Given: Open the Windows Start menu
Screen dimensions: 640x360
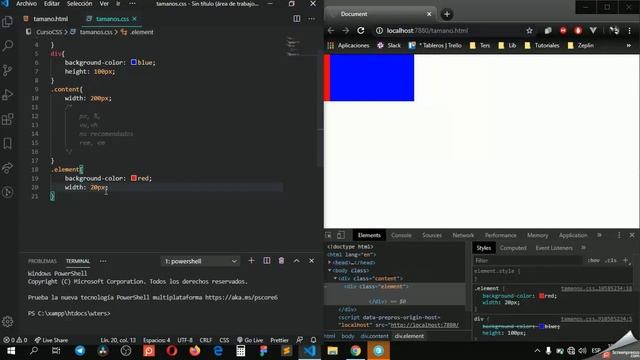Looking at the screenshot, I should (11, 351).
